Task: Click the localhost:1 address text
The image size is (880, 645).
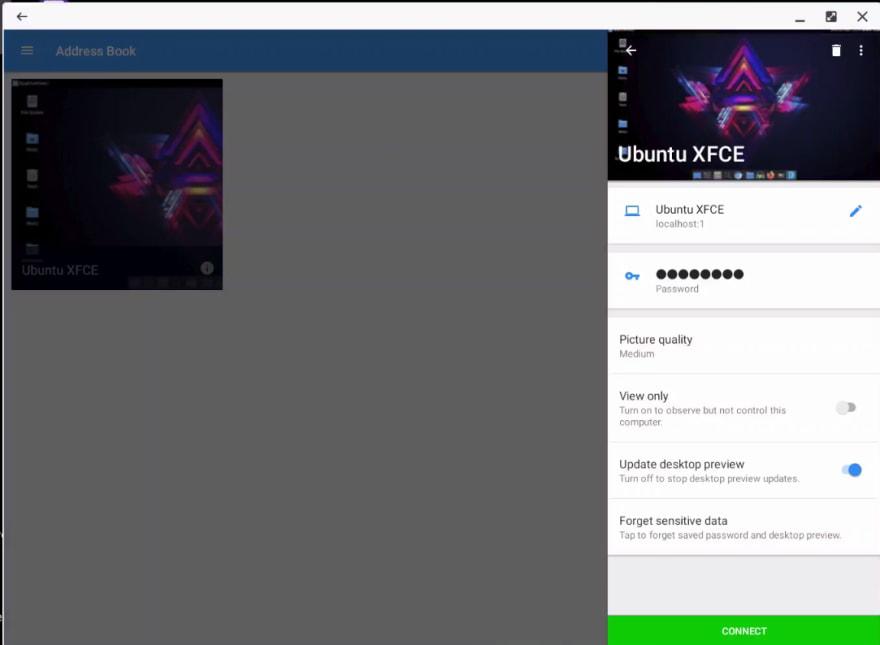Action: point(678,223)
